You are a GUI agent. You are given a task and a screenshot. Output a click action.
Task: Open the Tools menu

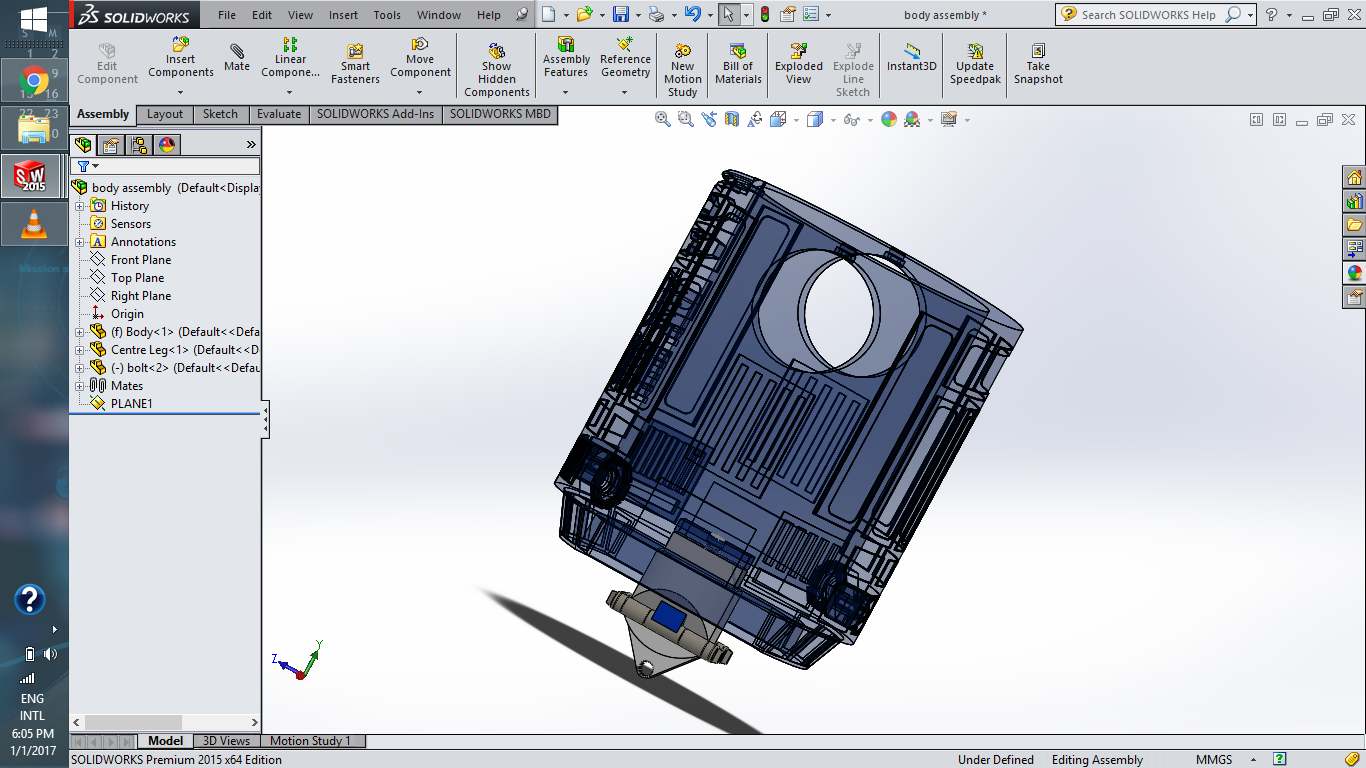387,15
